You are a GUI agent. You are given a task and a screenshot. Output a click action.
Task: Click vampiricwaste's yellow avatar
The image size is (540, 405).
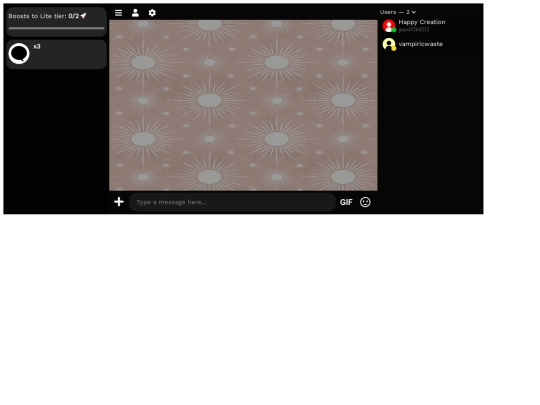coord(389,44)
